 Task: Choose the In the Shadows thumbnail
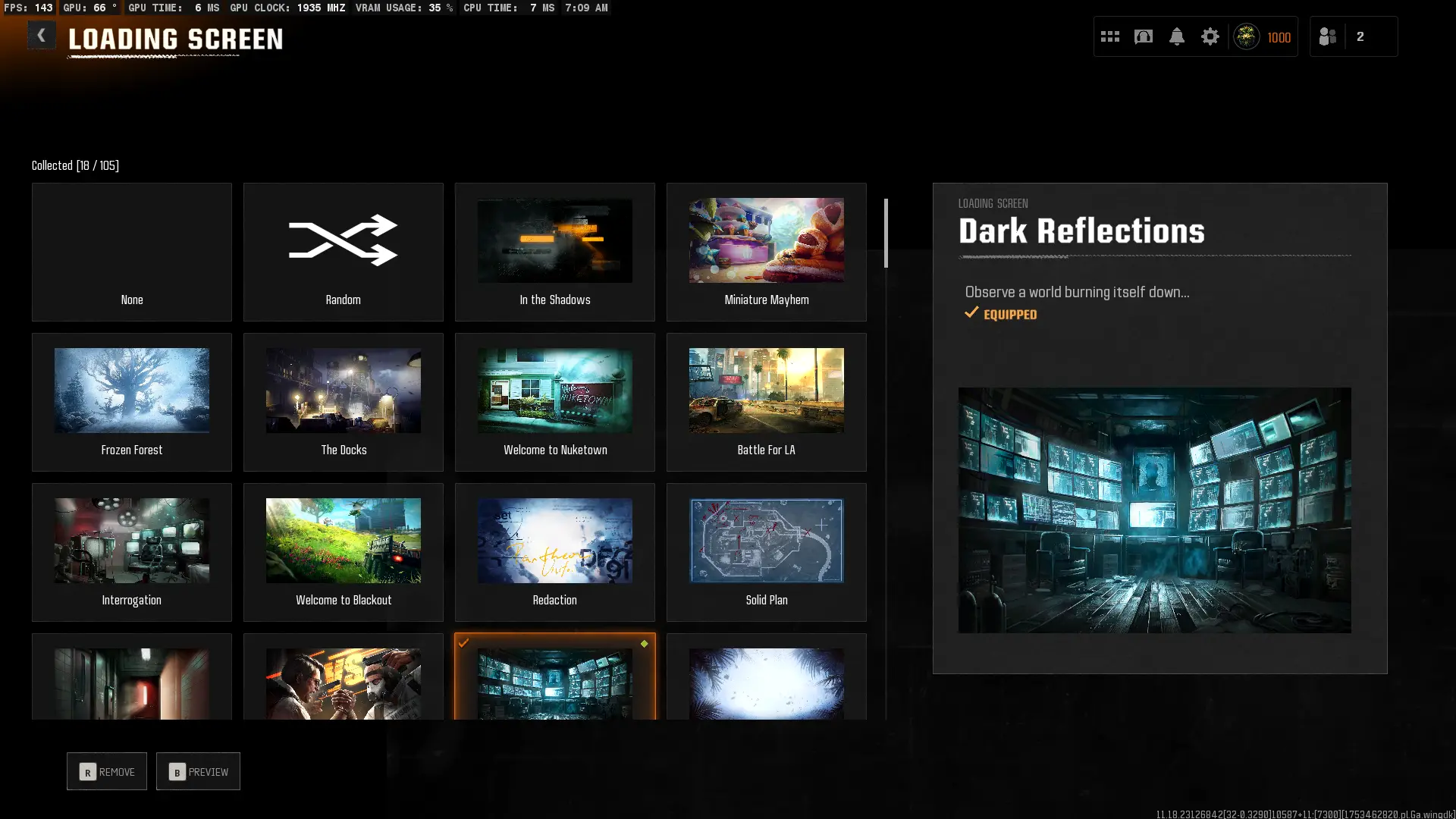(x=554, y=240)
